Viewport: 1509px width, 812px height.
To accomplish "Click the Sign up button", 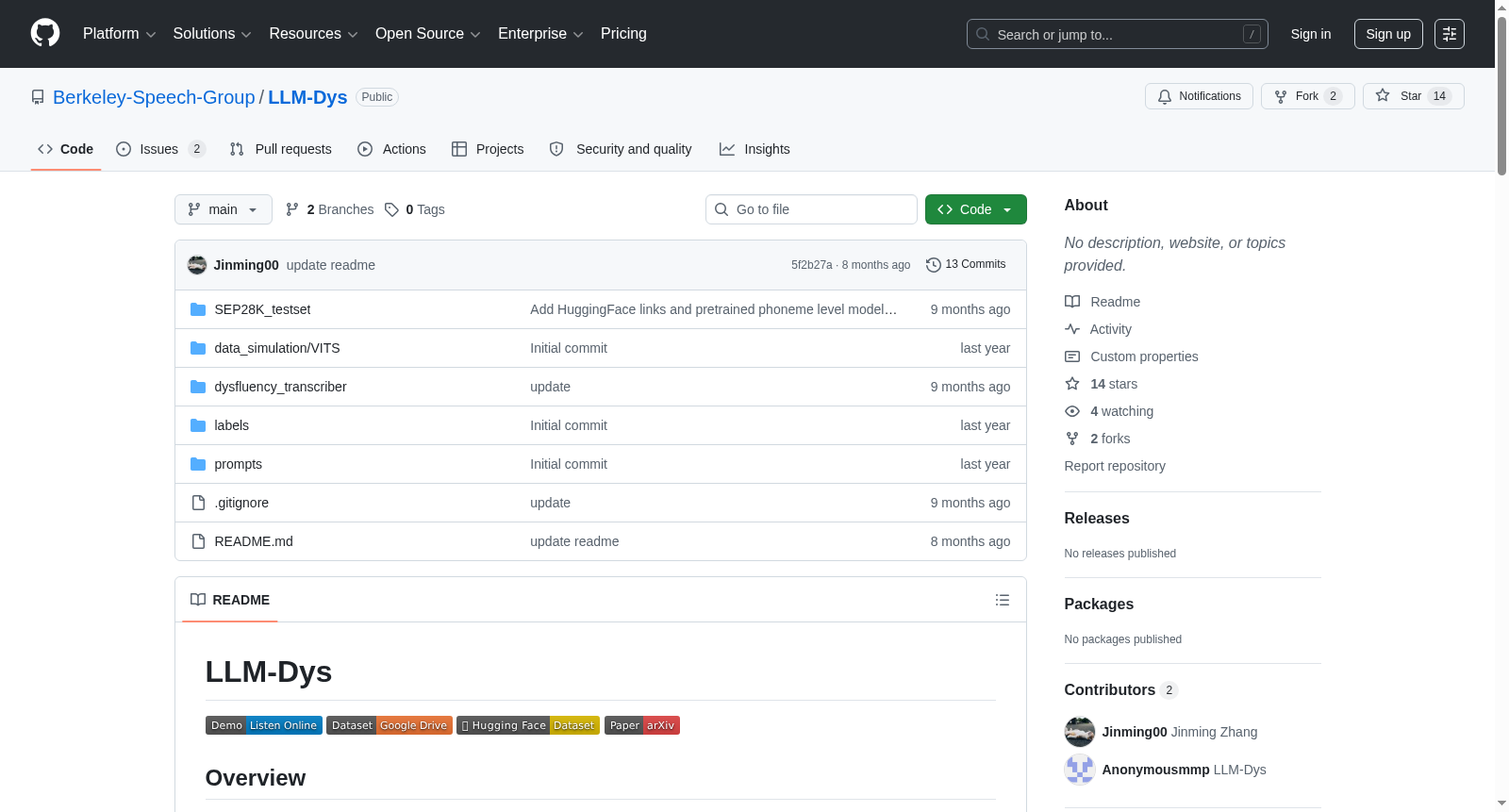I will 1388,34.
